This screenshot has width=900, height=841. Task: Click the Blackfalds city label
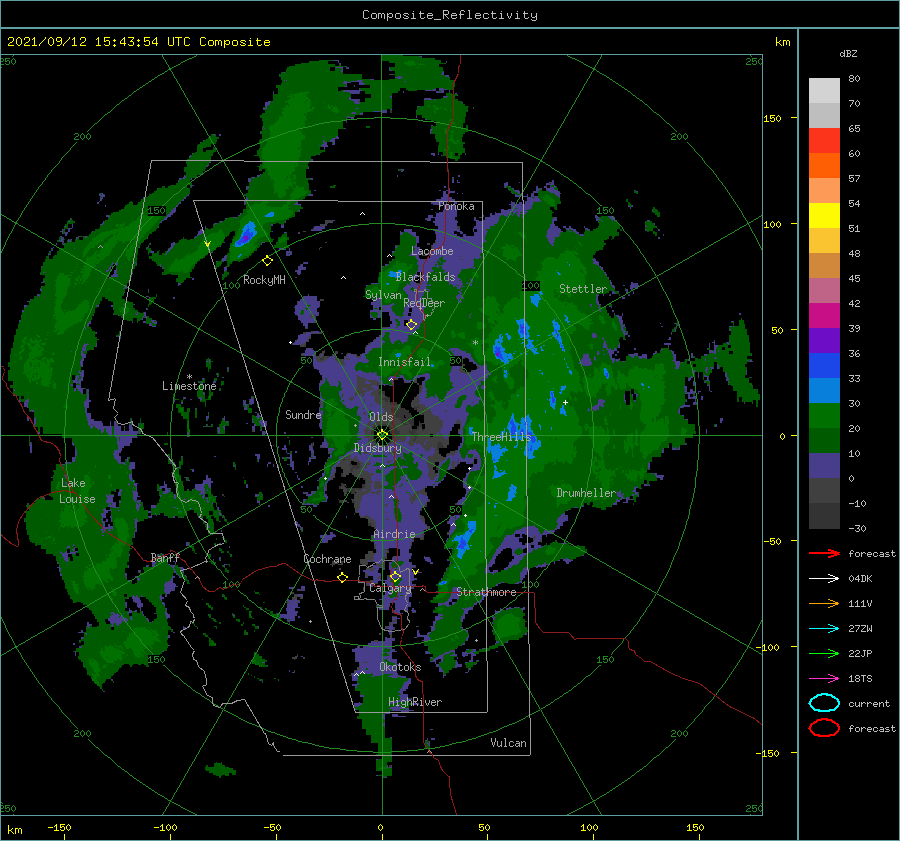[425, 277]
